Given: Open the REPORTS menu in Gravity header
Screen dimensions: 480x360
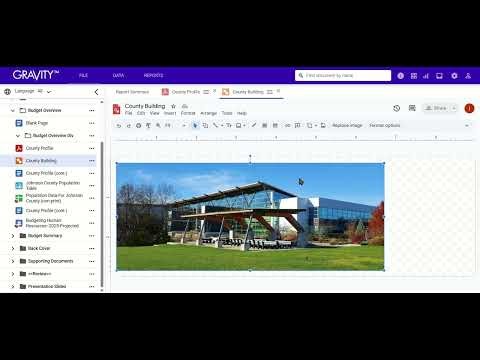Looking at the screenshot, I should 153,76.
